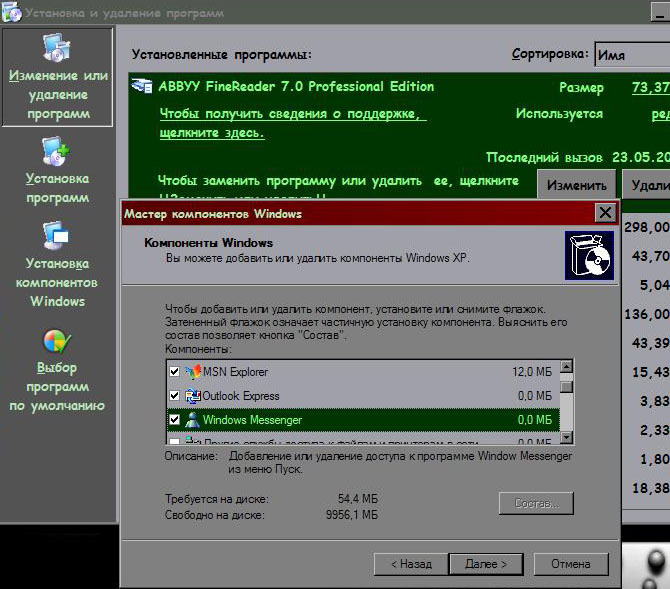This screenshot has width=670, height=589.
Task: Click MSN Explorer size 12,0 МБ
Action: point(532,372)
